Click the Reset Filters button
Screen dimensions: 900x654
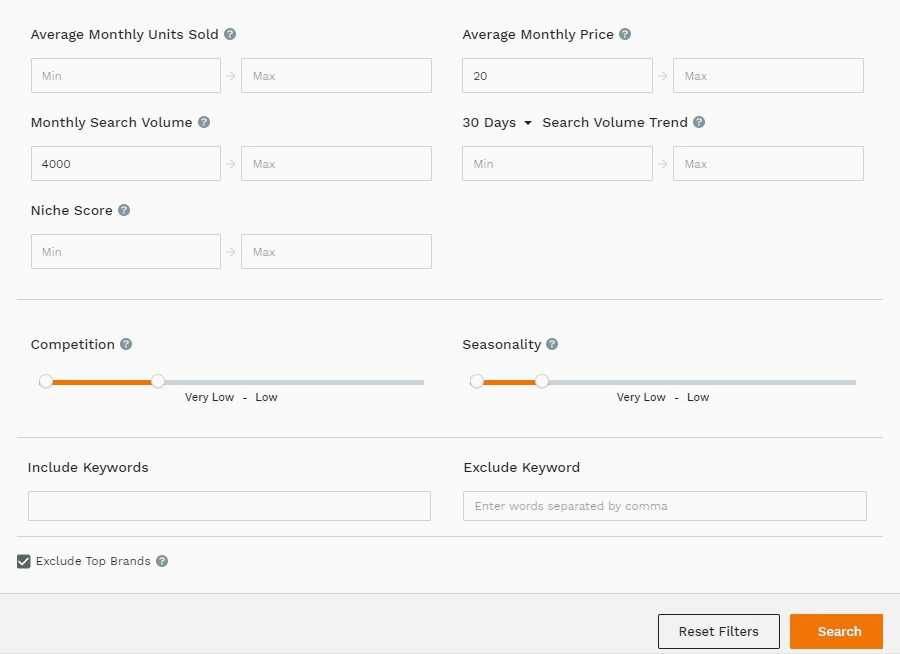[718, 631]
